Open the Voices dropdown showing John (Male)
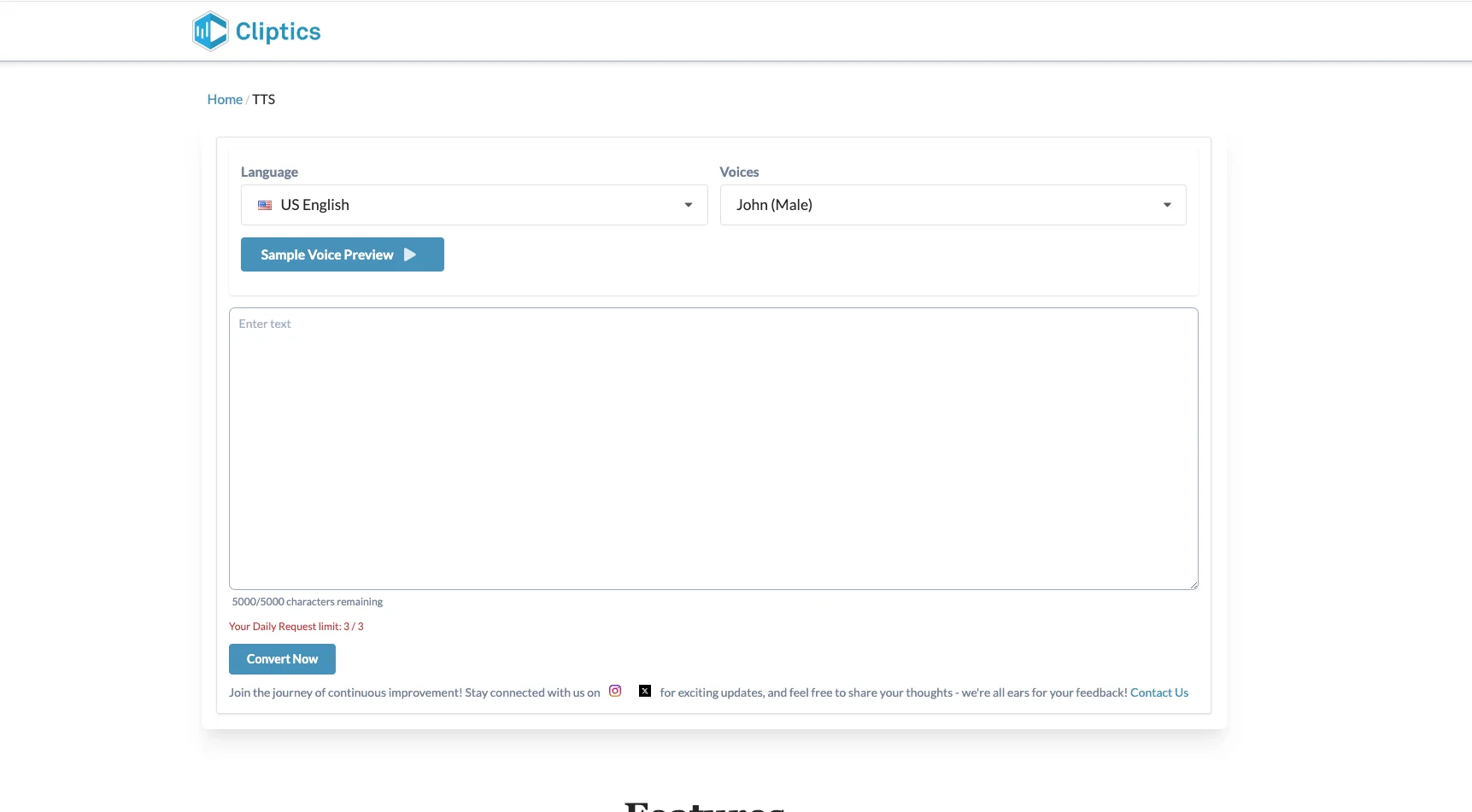This screenshot has width=1472, height=812. click(953, 205)
